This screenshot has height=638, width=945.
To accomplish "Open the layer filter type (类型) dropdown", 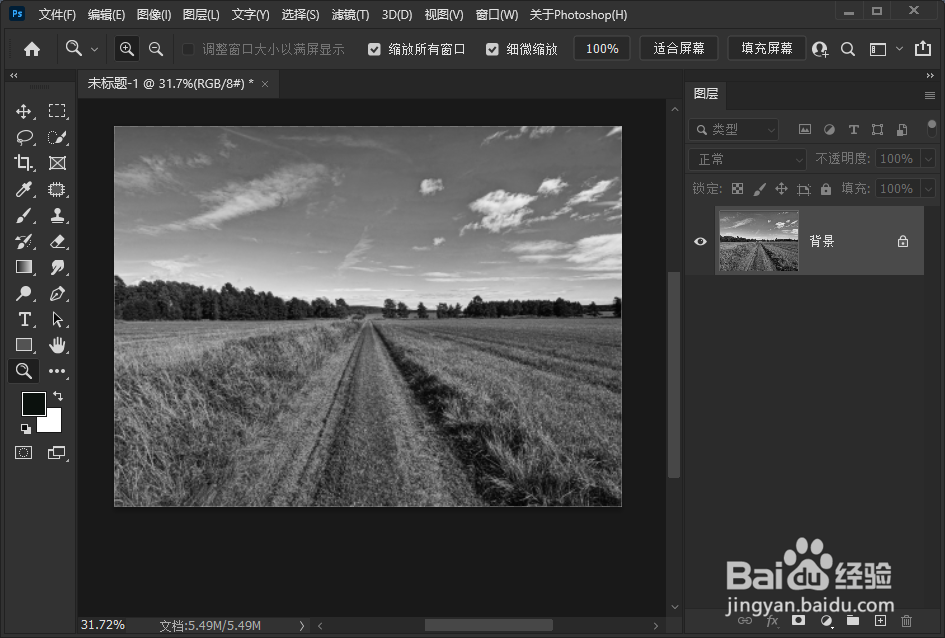I will pos(733,130).
